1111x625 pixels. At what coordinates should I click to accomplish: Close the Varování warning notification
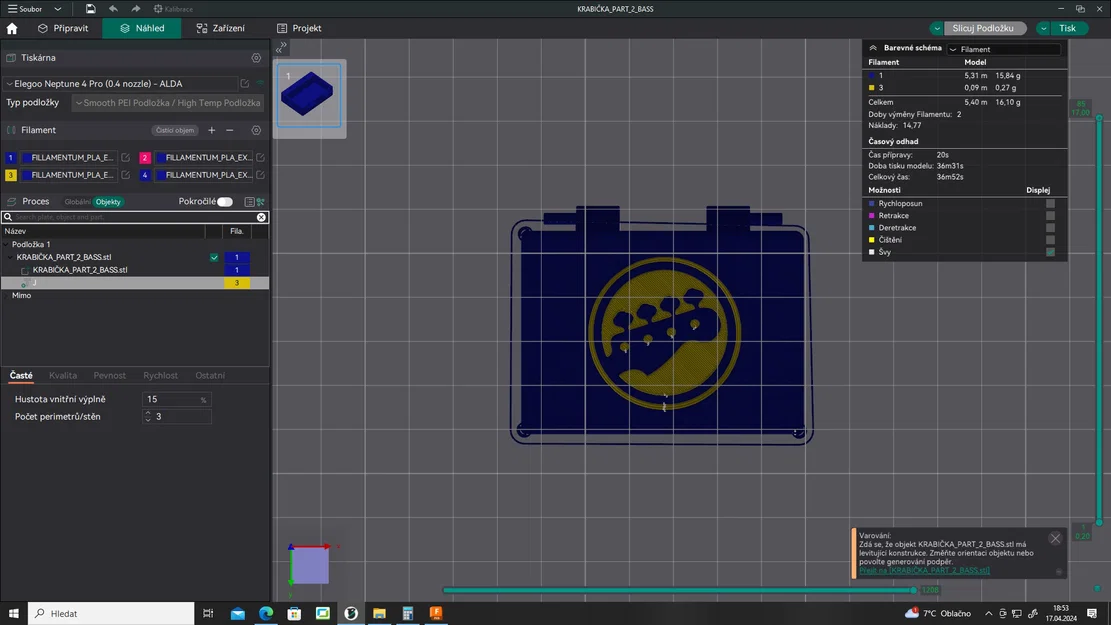(x=1055, y=539)
